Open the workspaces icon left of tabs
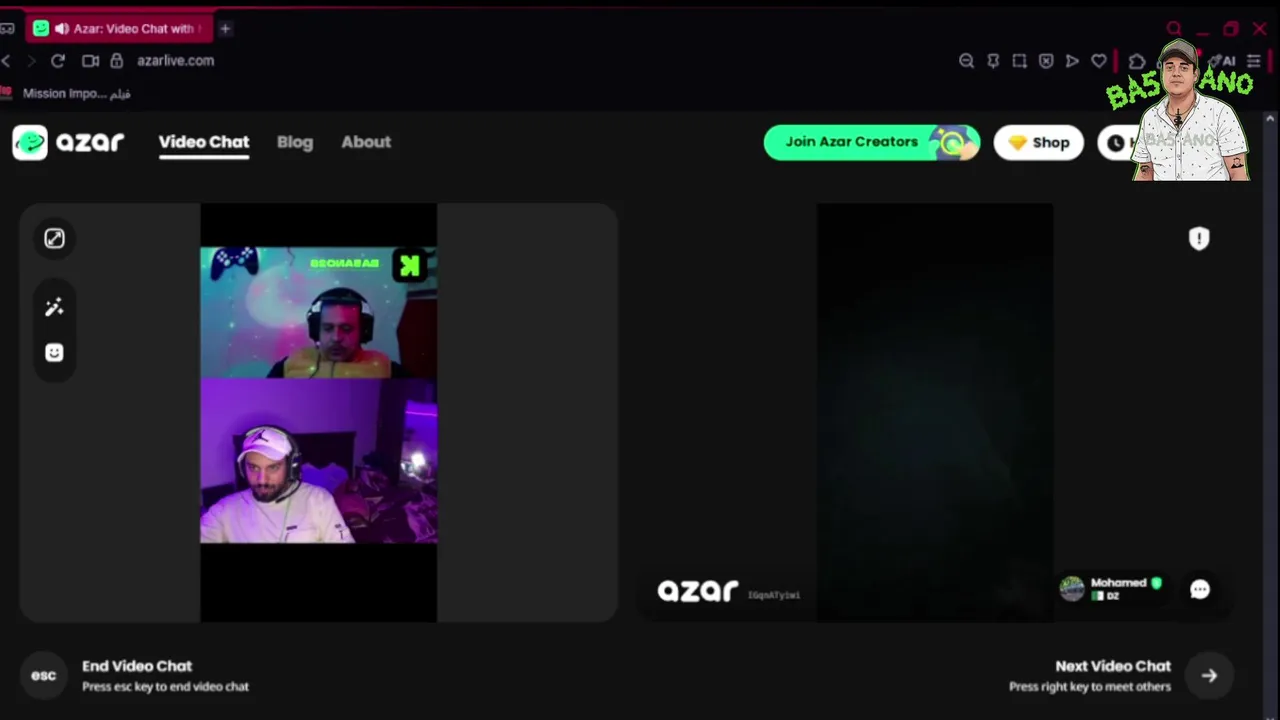Screen dimensions: 1280x720 click(7, 29)
